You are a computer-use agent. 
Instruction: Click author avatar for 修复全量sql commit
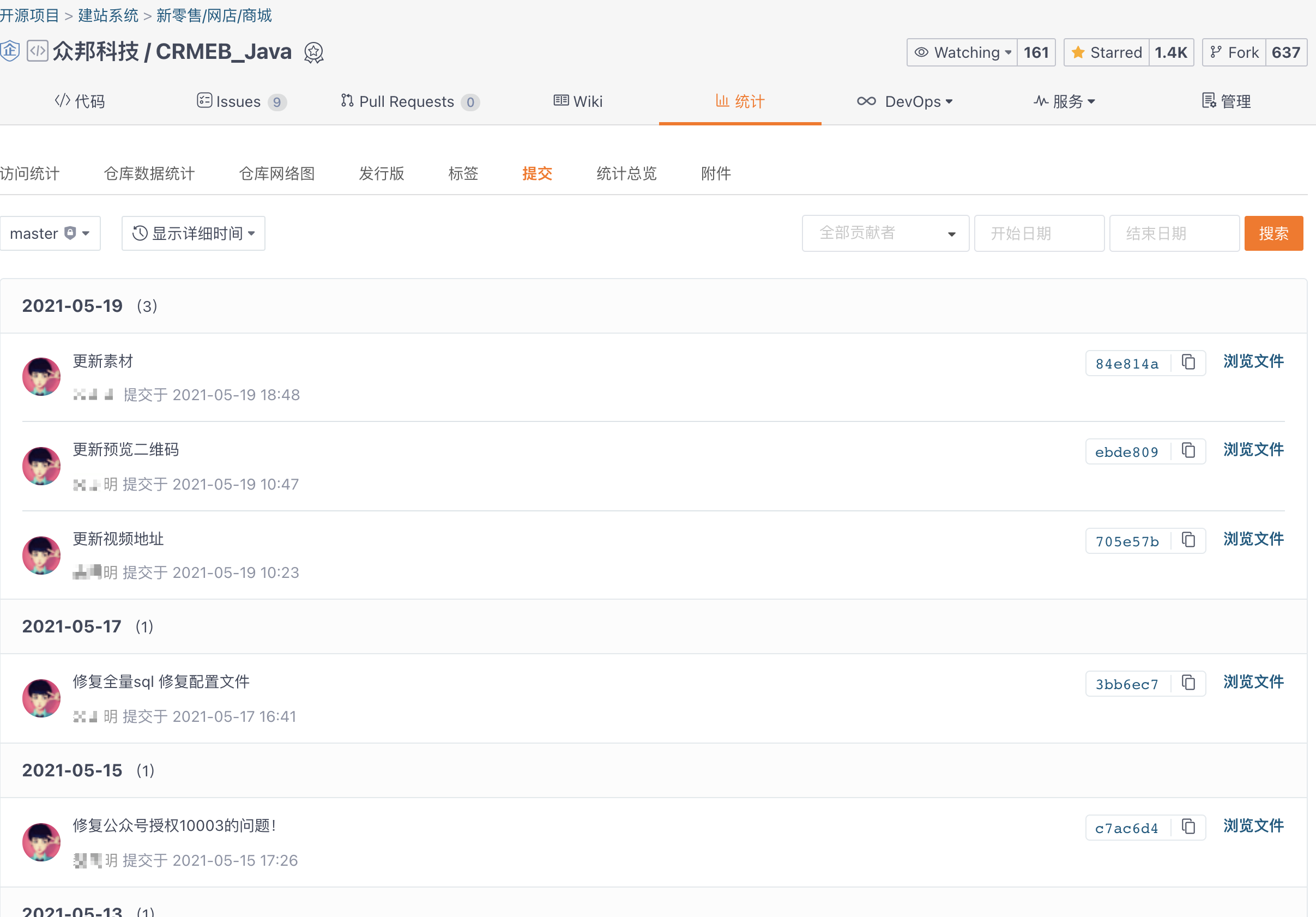[x=41, y=698]
